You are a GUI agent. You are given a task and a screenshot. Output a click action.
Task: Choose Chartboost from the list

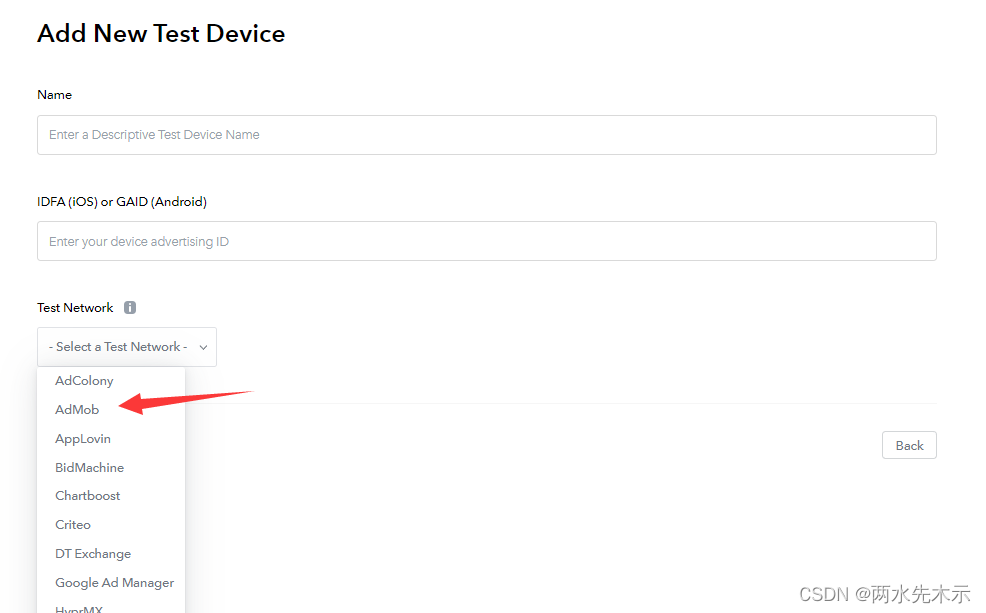(87, 495)
